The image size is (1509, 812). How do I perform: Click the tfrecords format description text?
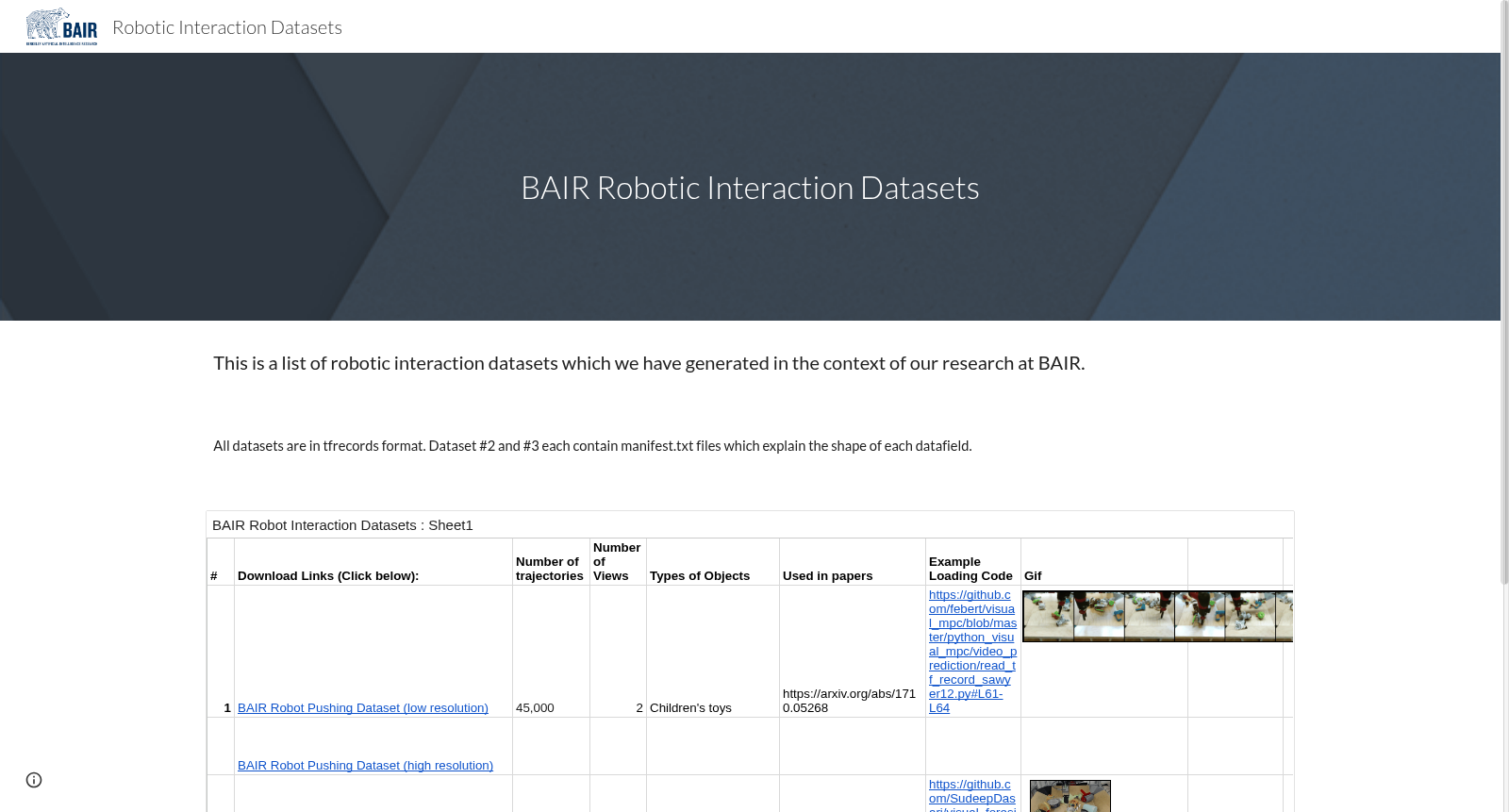coord(592,446)
